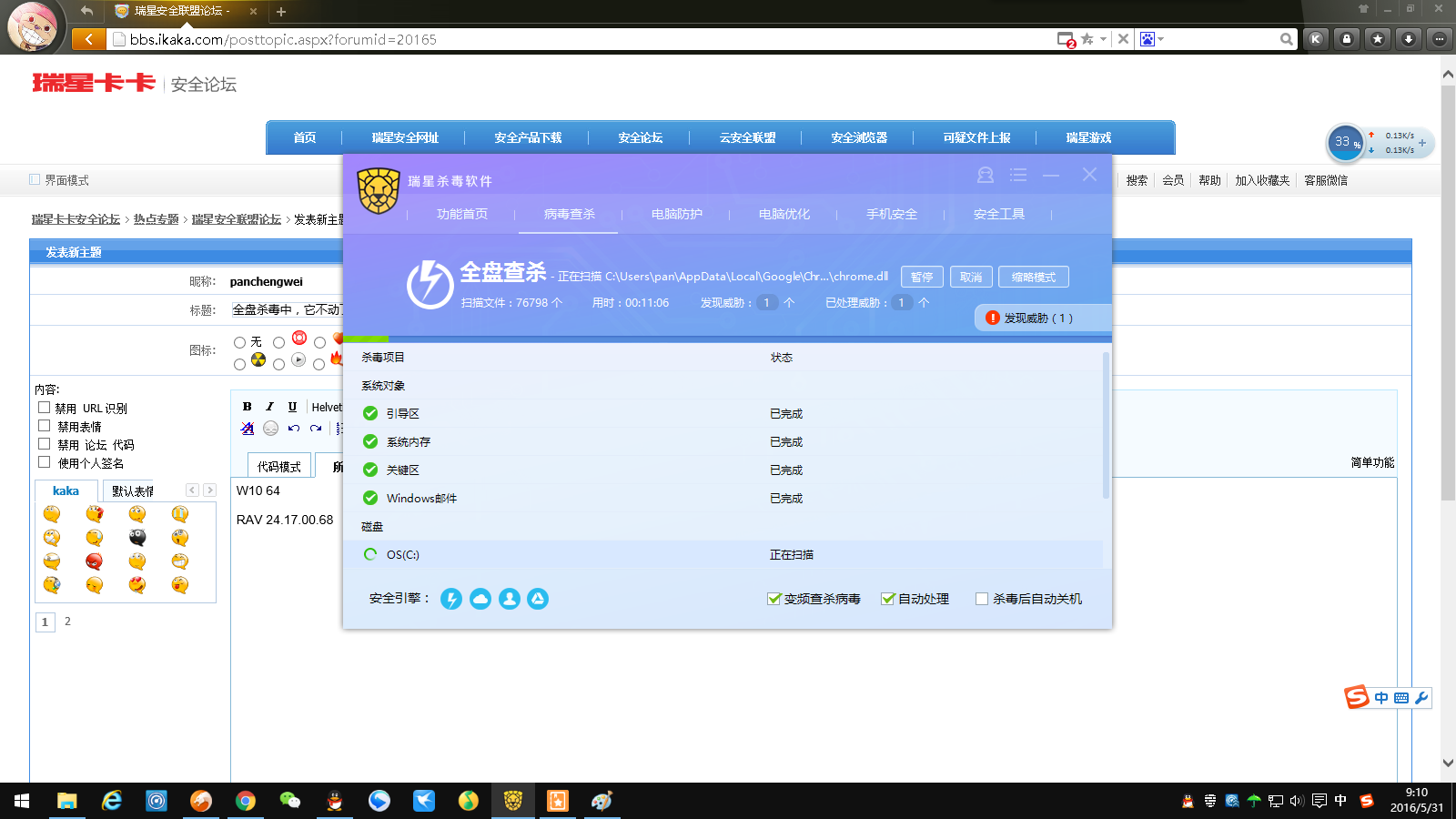1456x819 pixels.
Task: Check the 禁用 论坛 代码 checkbox
Action: [x=44, y=444]
